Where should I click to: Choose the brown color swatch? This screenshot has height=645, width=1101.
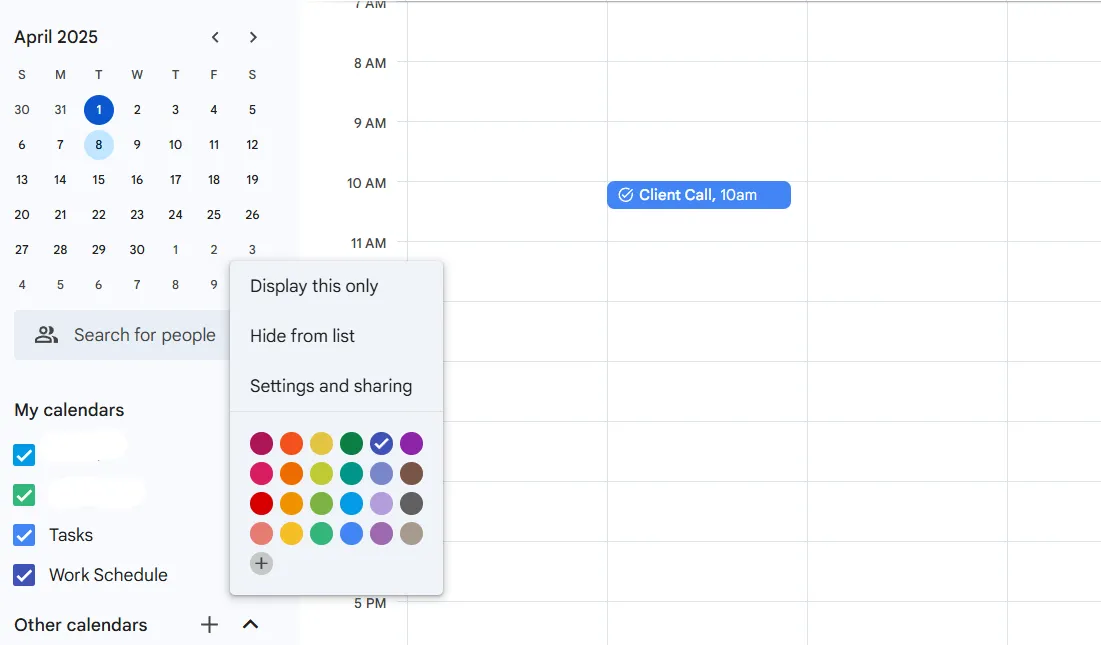[x=411, y=474]
